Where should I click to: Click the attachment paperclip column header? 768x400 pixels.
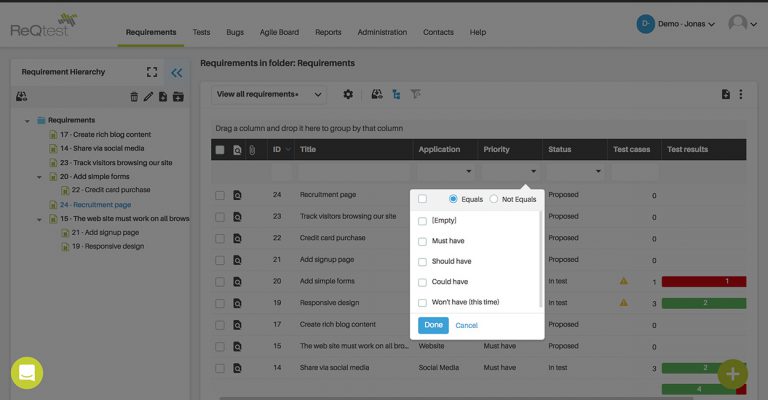(x=252, y=150)
